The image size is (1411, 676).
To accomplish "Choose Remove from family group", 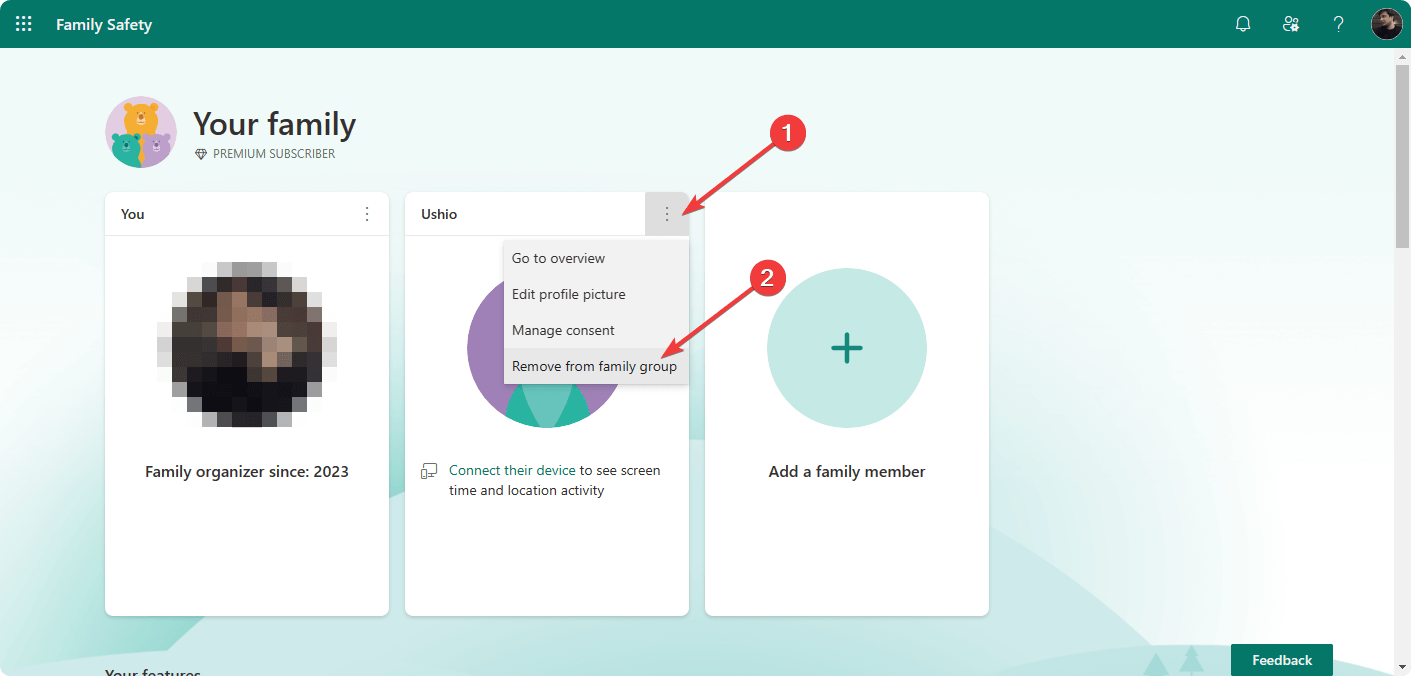I will 596,366.
